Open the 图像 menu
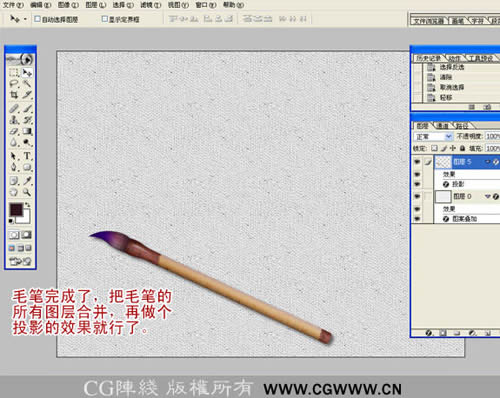The height and width of the screenshot is (398, 500). [x=68, y=5]
